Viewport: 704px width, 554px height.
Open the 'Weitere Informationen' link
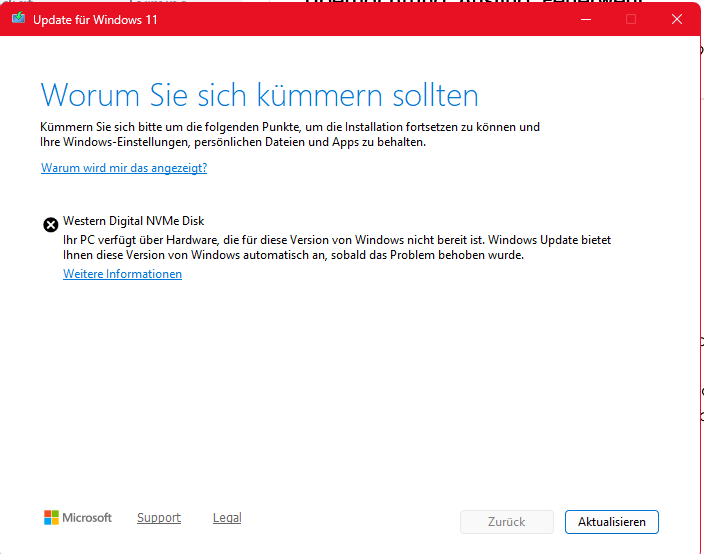123,274
